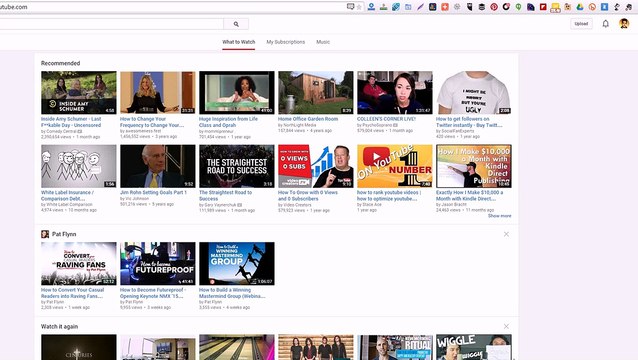Switch to Music tab
Screen dimensions: 638x360
click(x=323, y=42)
